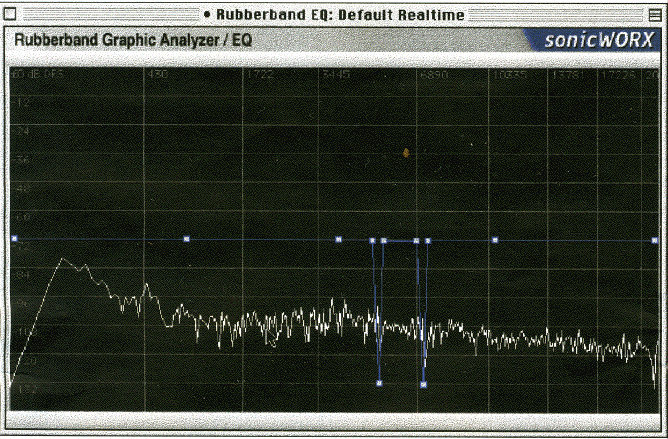Screen dimensions: 668x439
Task: Click the 3445 frequency label
Action: click(x=336, y=75)
